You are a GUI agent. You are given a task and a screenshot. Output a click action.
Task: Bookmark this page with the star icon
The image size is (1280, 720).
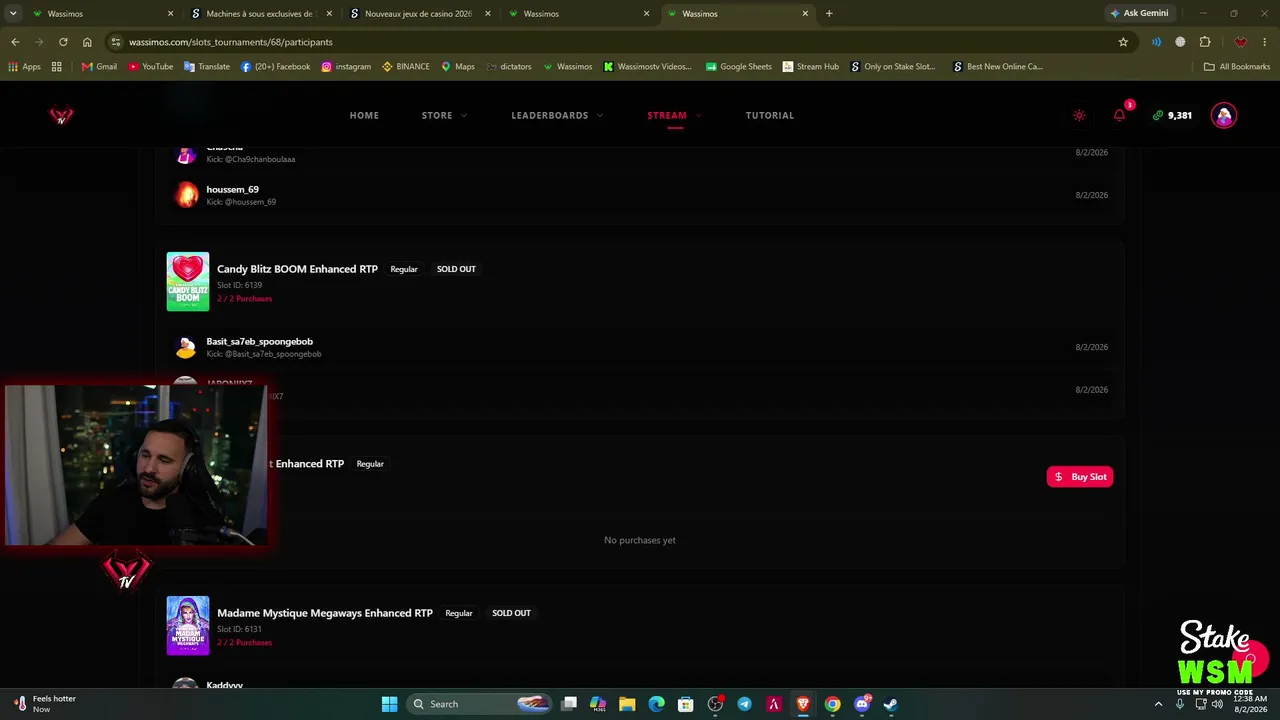coord(1123,42)
